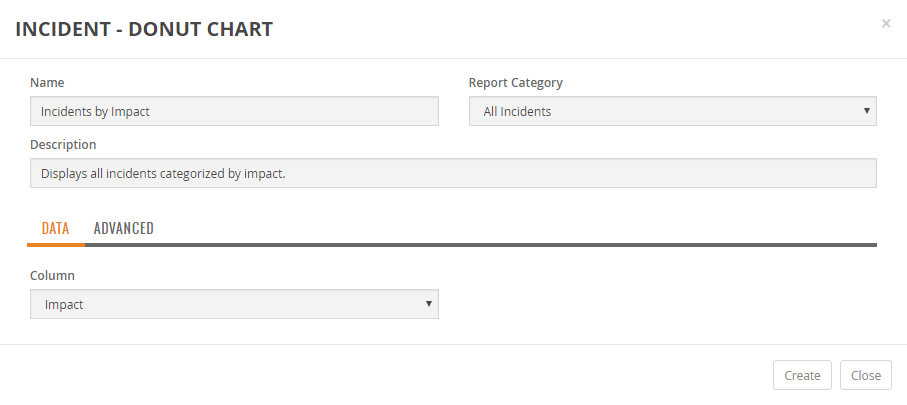The image size is (907, 405).
Task: Click the arrow on All Incidents select box
Action: pyautogui.click(x=867, y=111)
